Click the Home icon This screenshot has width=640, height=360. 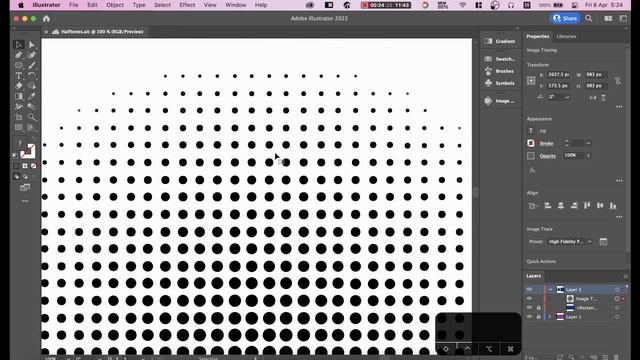click(46, 18)
